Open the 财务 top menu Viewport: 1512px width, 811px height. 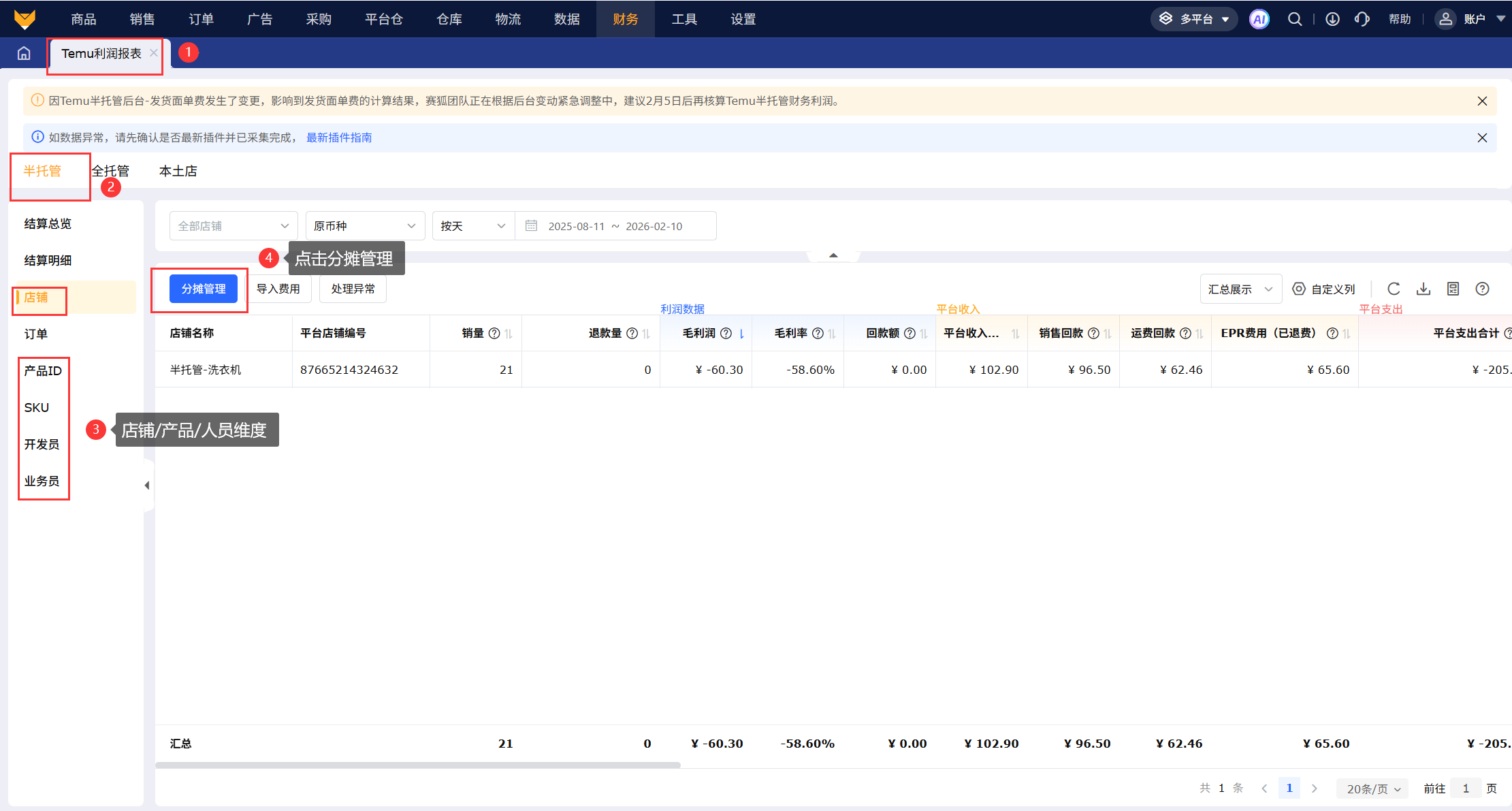(x=625, y=19)
